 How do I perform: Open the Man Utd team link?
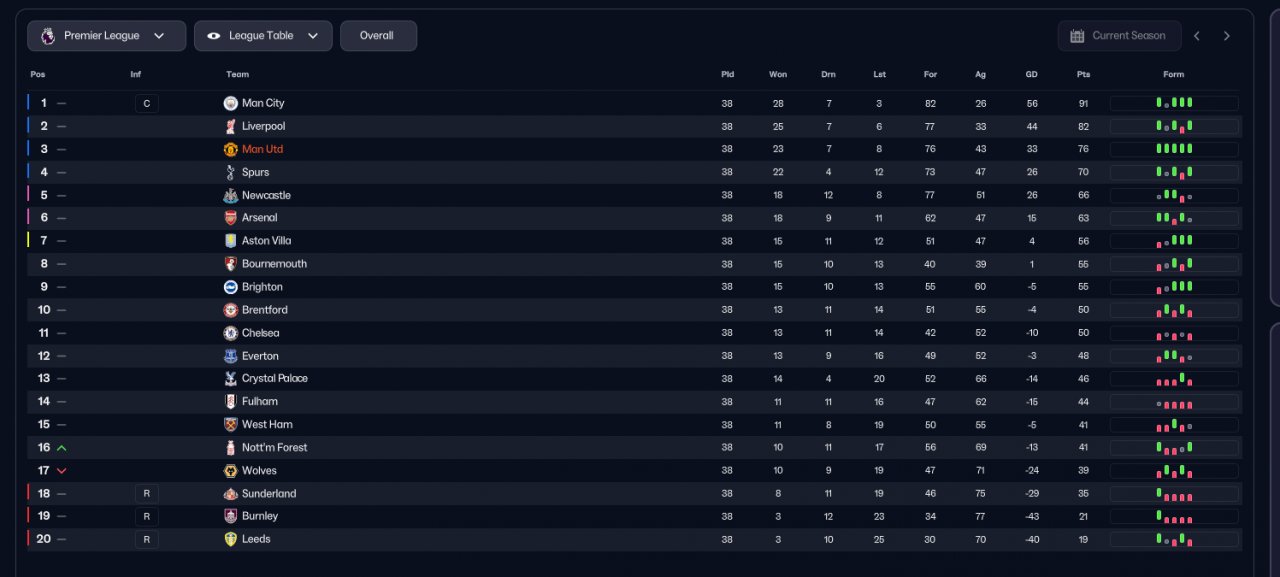262,149
